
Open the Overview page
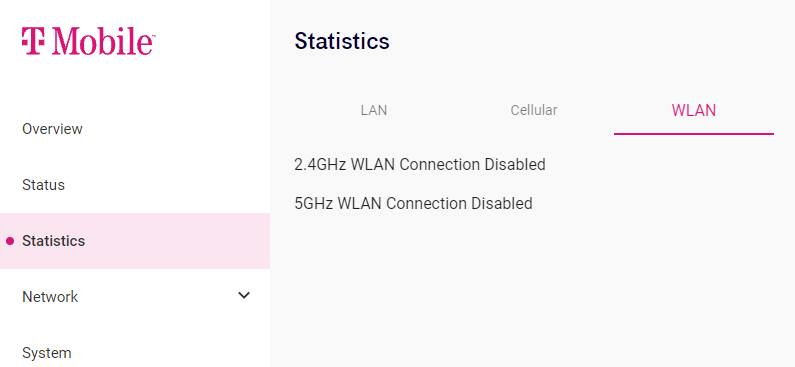[x=52, y=129]
